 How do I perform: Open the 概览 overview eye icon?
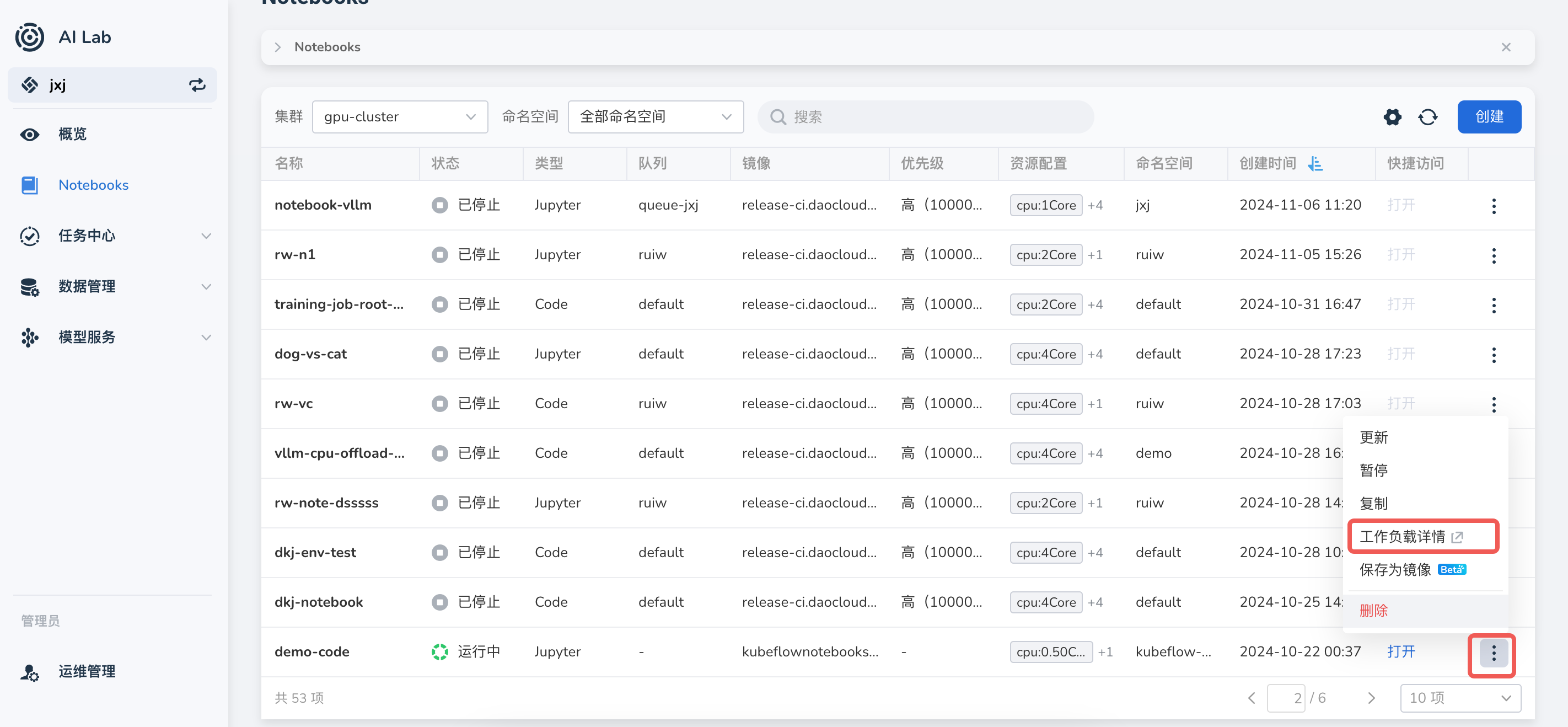(29, 134)
